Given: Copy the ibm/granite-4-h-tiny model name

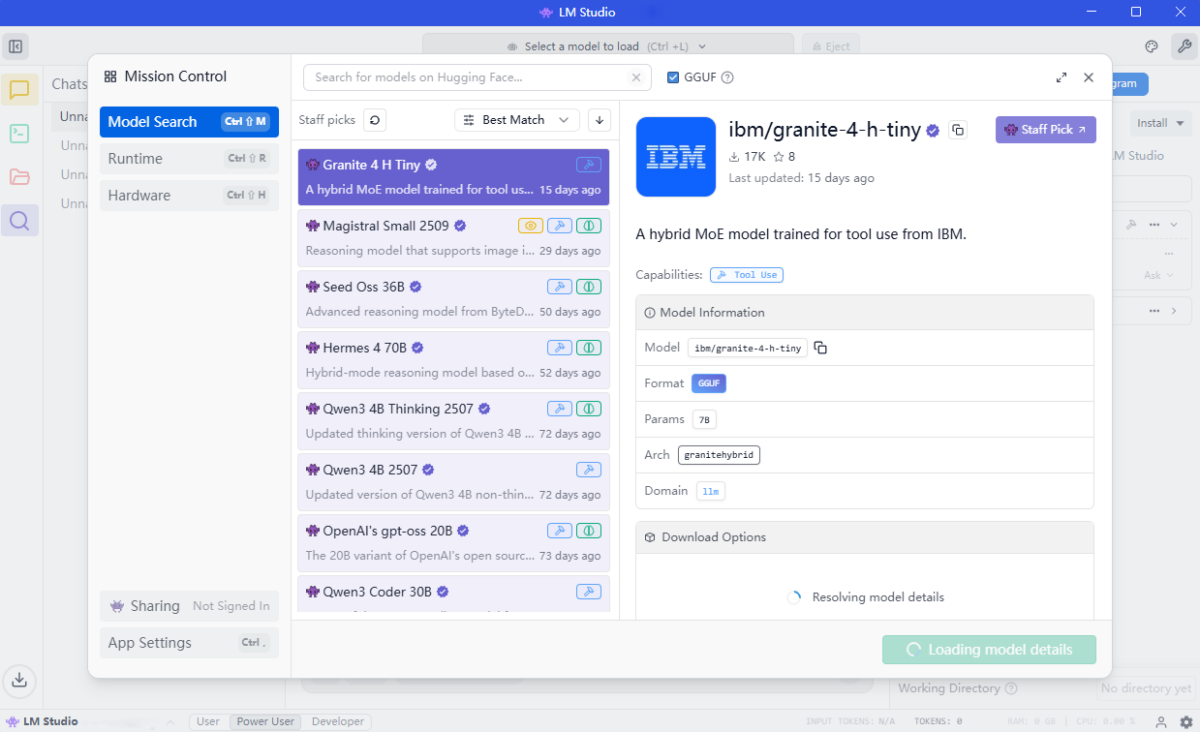Looking at the screenshot, I should [x=958, y=130].
